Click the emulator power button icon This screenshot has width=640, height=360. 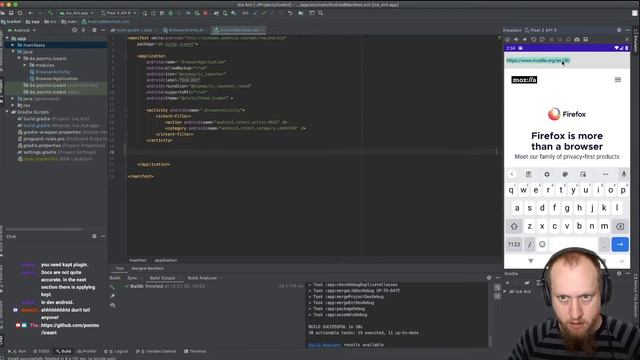[507, 40]
